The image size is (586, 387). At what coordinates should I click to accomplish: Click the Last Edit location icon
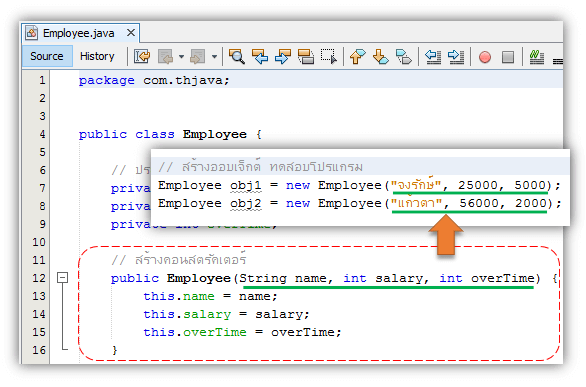click(x=142, y=57)
